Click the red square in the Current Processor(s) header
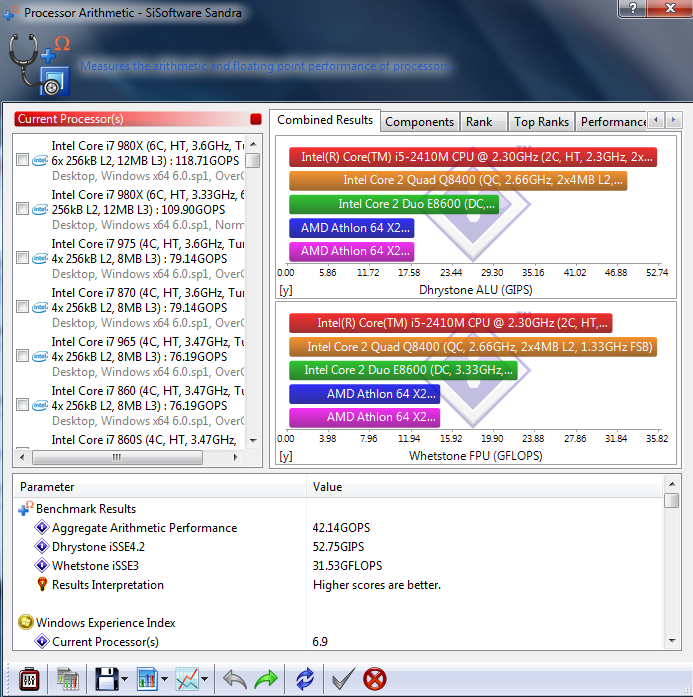Image resolution: width=693 pixels, height=697 pixels. [256, 119]
